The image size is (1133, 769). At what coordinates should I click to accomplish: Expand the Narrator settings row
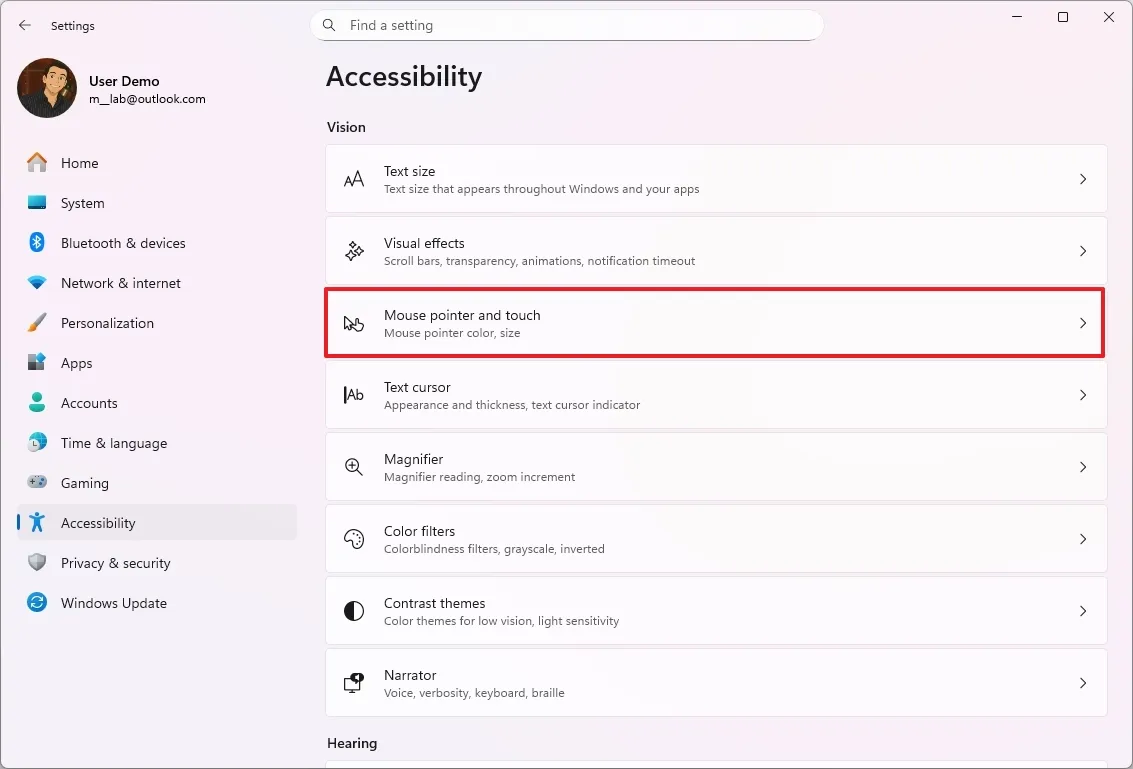(1083, 683)
